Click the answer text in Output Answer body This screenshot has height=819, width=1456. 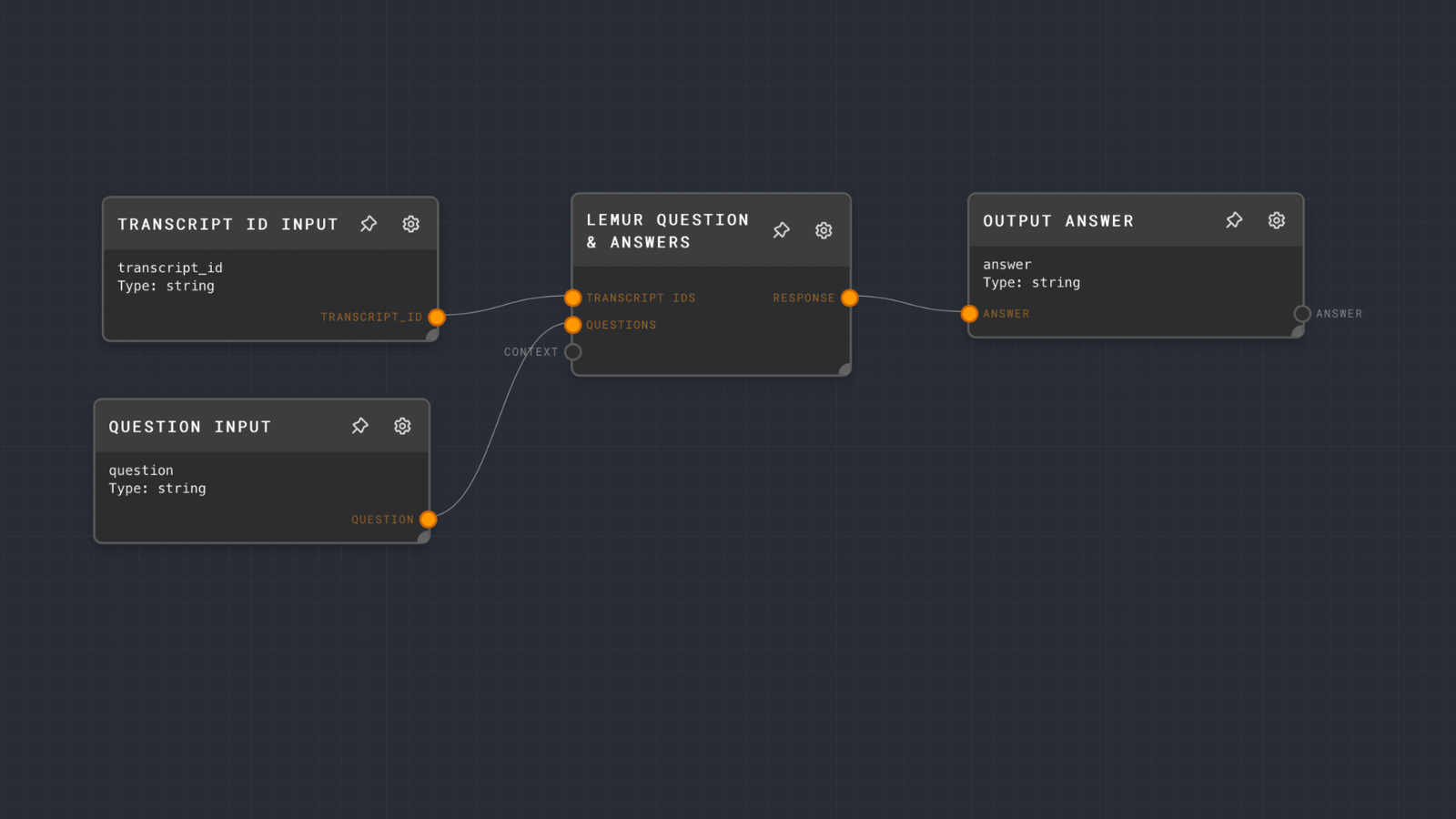pyautogui.click(x=1007, y=265)
